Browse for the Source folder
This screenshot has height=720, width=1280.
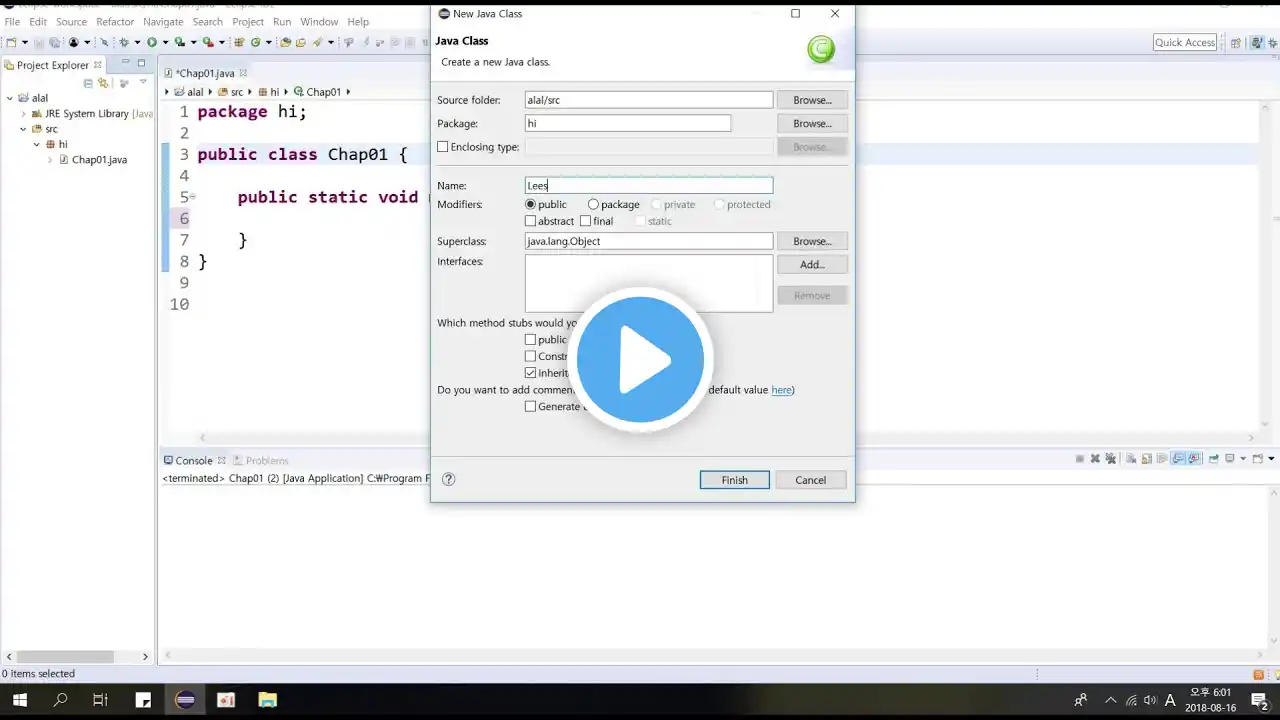tap(812, 100)
